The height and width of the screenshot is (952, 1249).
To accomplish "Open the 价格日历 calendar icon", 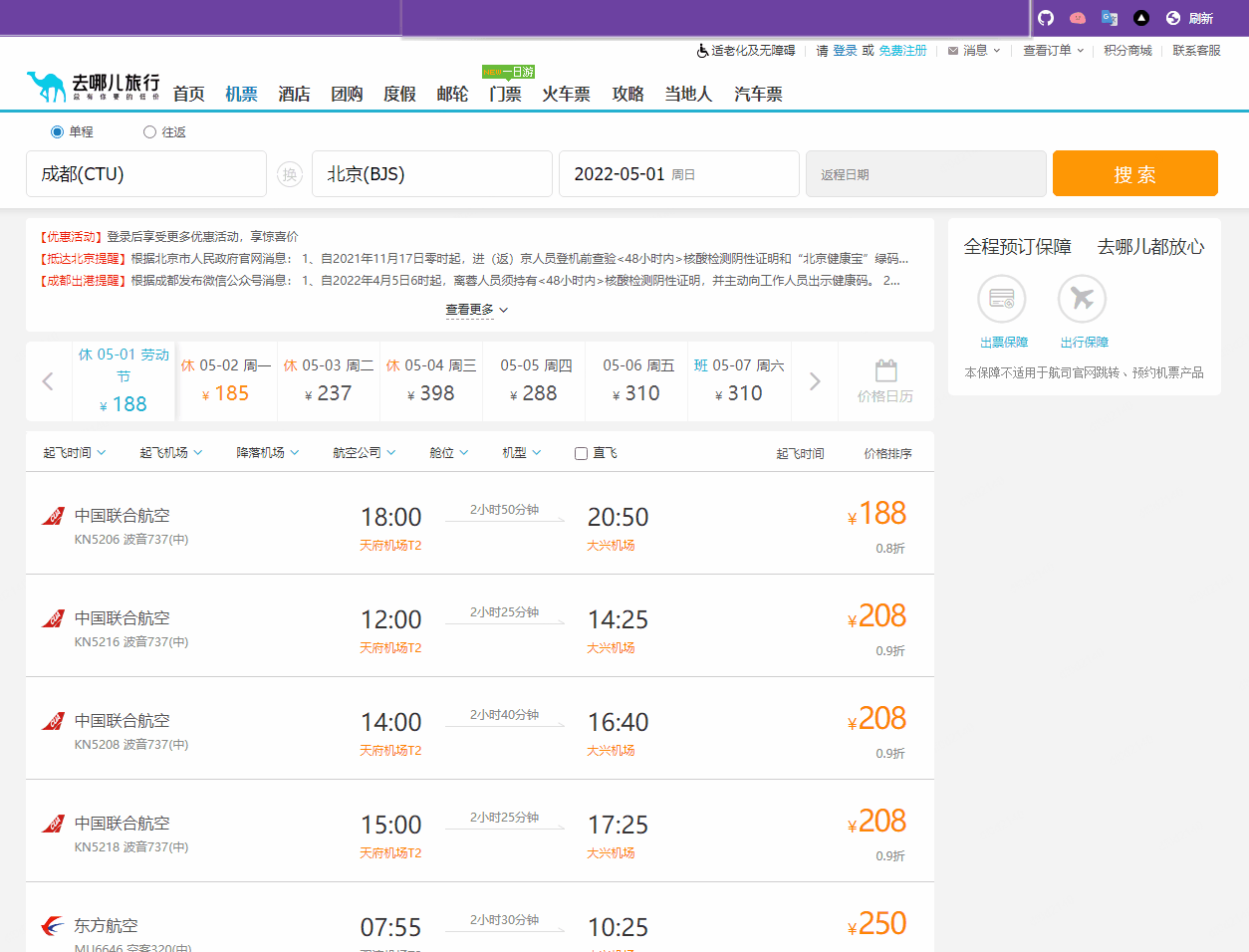I will coord(885,372).
